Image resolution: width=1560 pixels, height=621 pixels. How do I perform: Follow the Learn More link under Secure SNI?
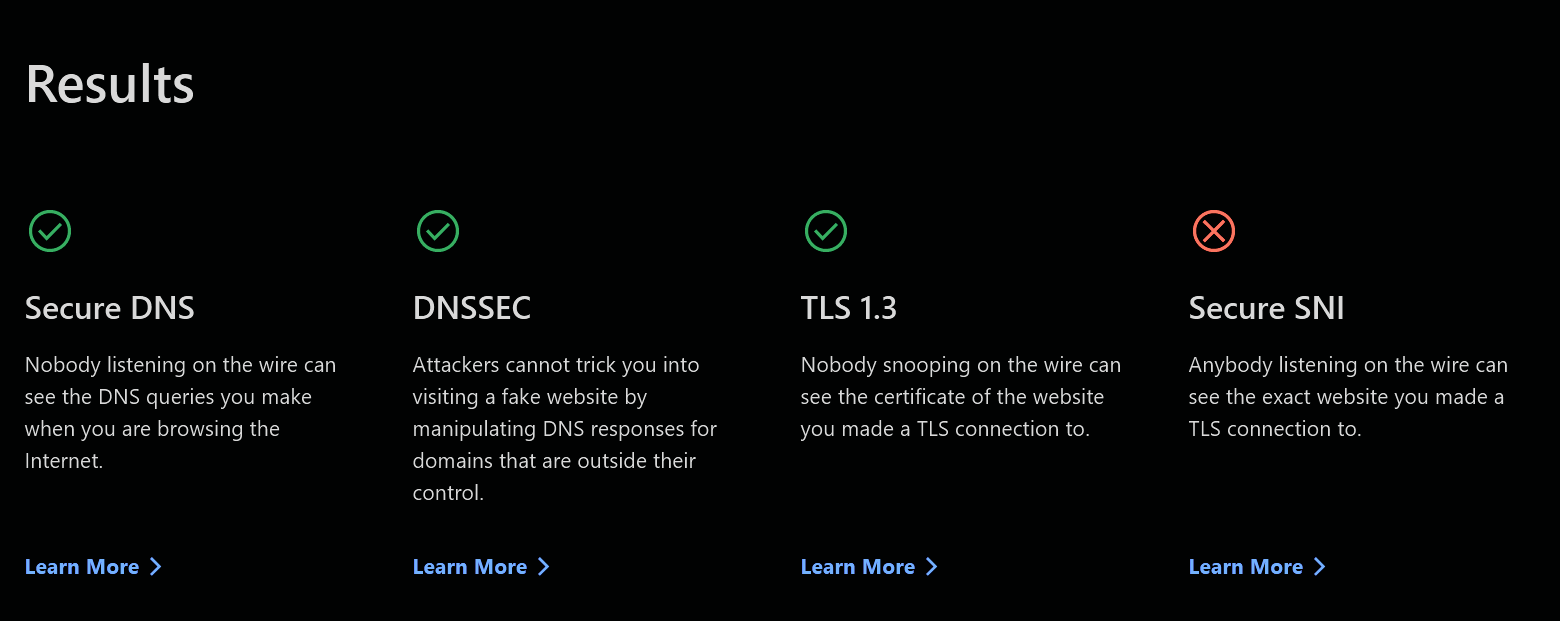pyautogui.click(x=1246, y=567)
